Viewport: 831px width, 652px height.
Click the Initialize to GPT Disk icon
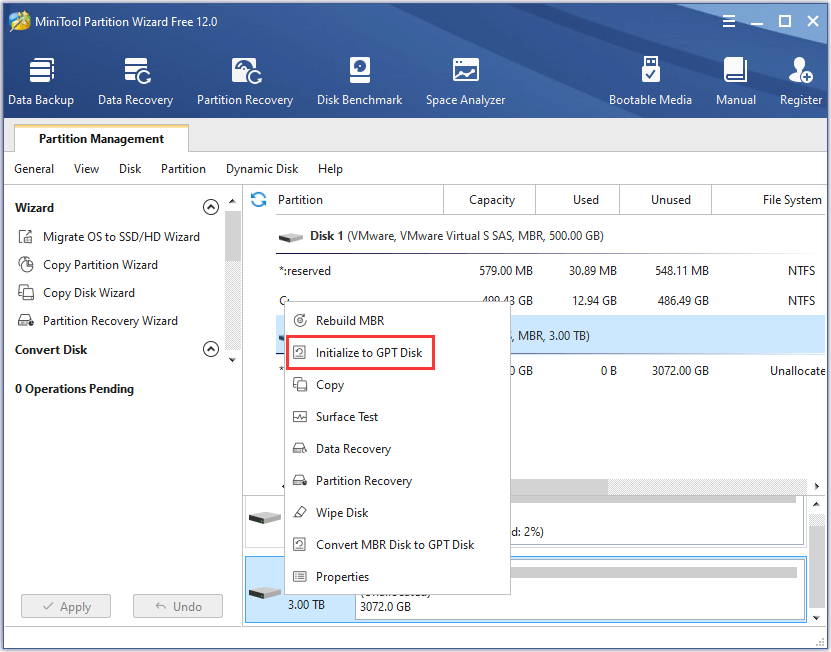(x=299, y=353)
